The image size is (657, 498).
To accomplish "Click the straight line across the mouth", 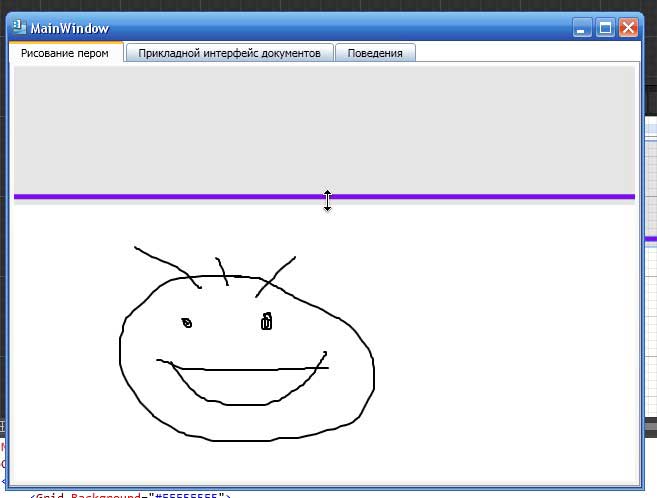I will [x=243, y=369].
